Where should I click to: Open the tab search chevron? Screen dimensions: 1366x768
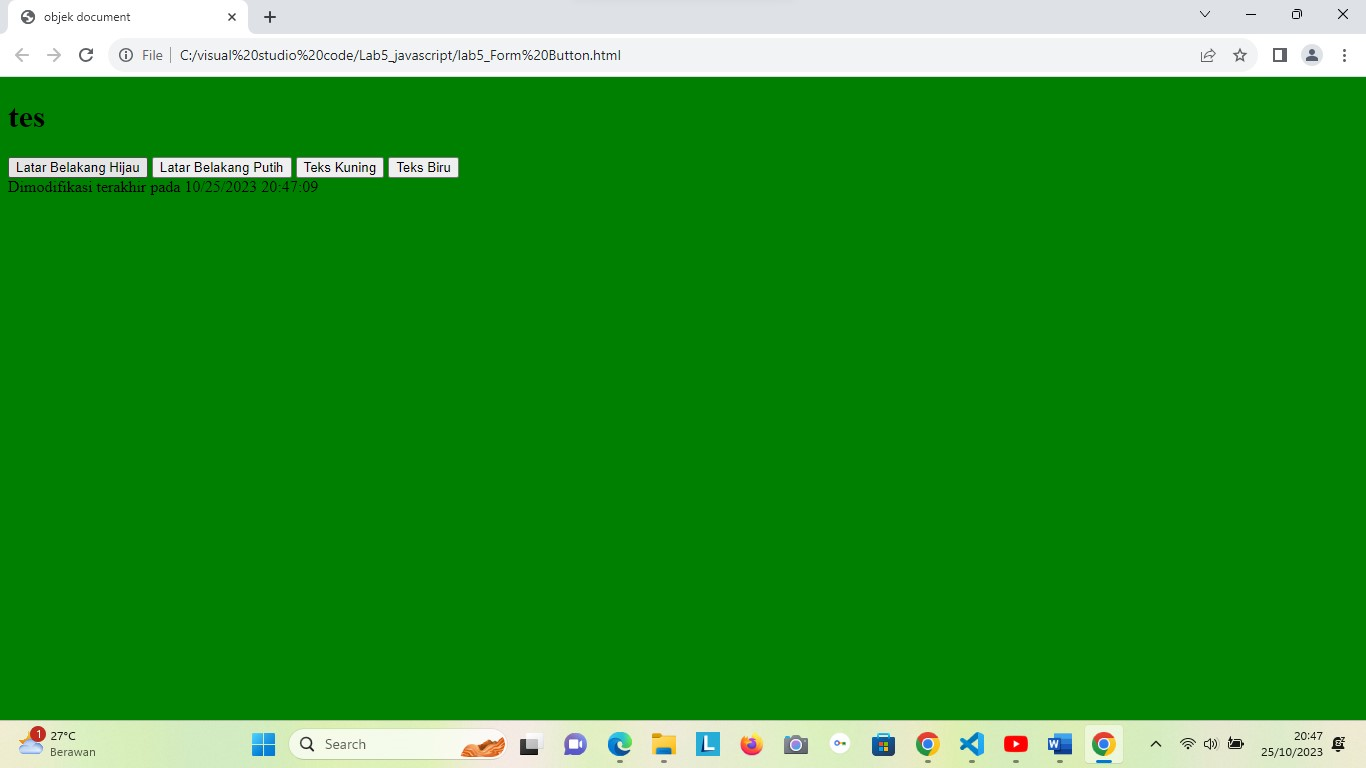click(1205, 14)
